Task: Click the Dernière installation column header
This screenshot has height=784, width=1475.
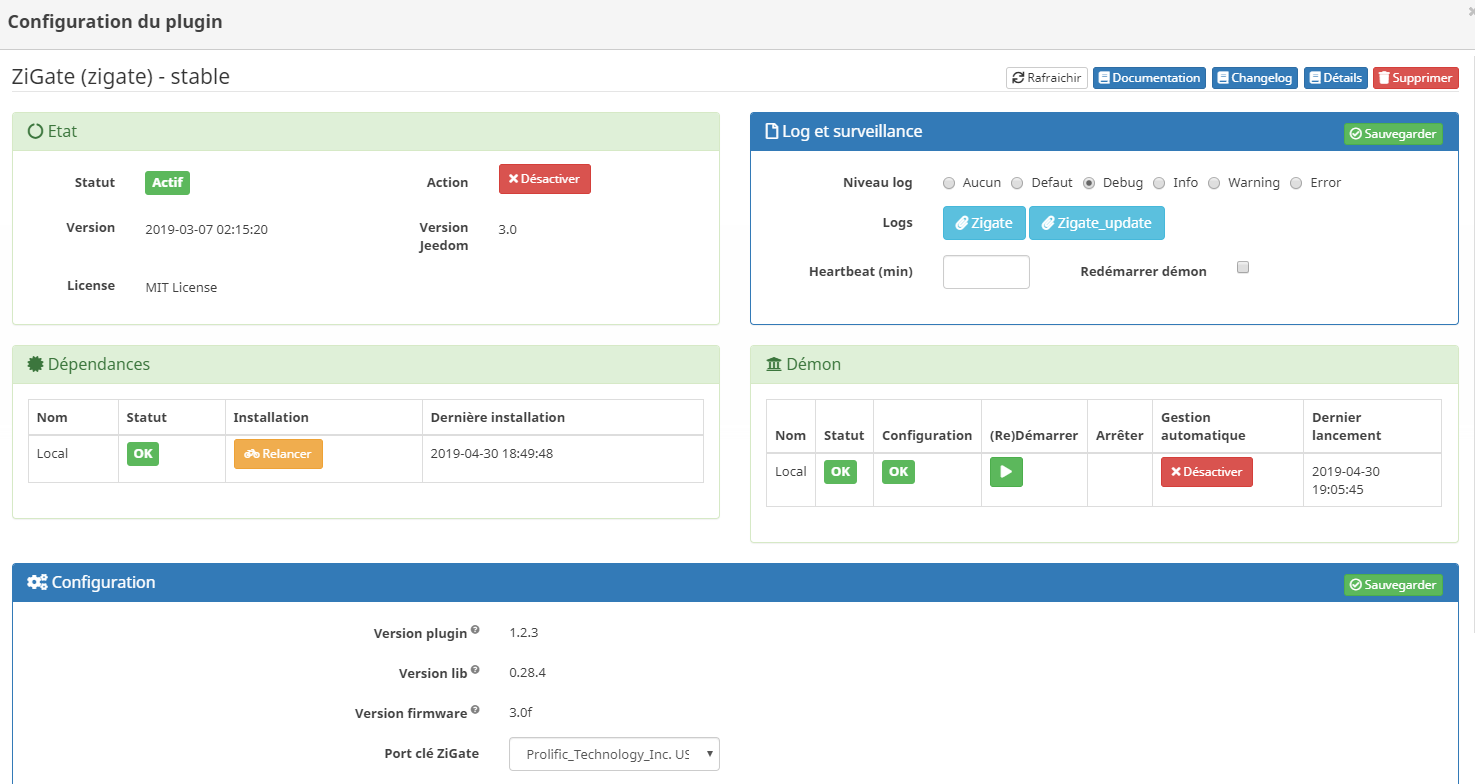Action: click(497, 417)
